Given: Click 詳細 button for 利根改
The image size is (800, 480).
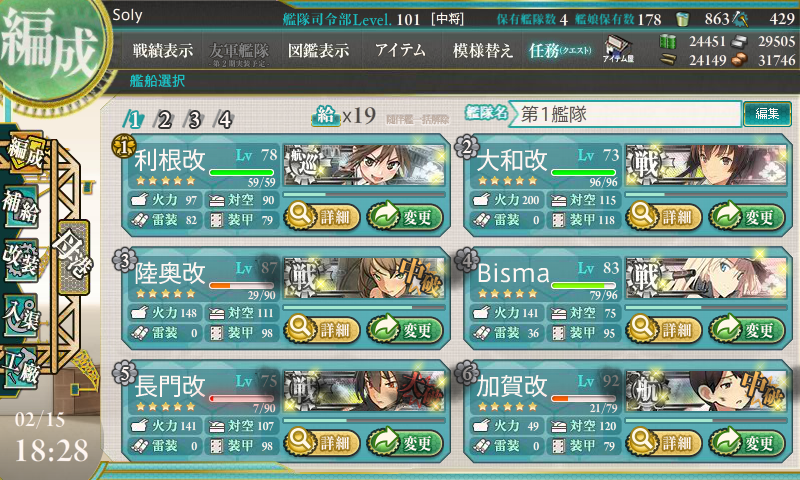Looking at the screenshot, I should pyautogui.click(x=322, y=217).
